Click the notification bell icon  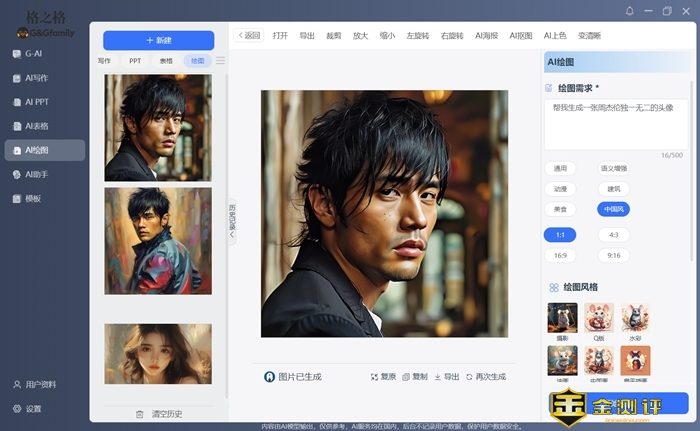pyautogui.click(x=629, y=11)
